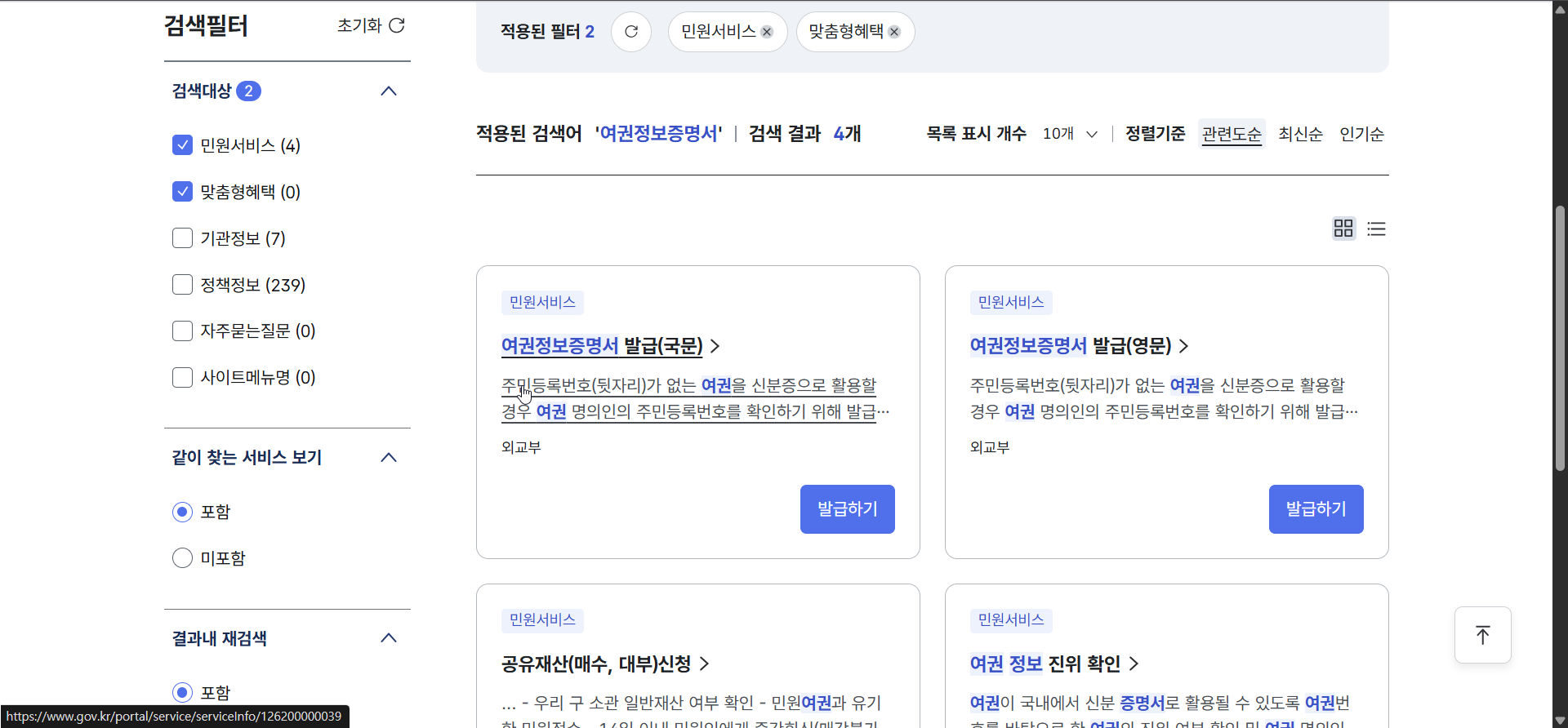Uncheck the 민원서비스 (4) checkbox
This screenshot has height=728, width=1568.
tap(183, 145)
